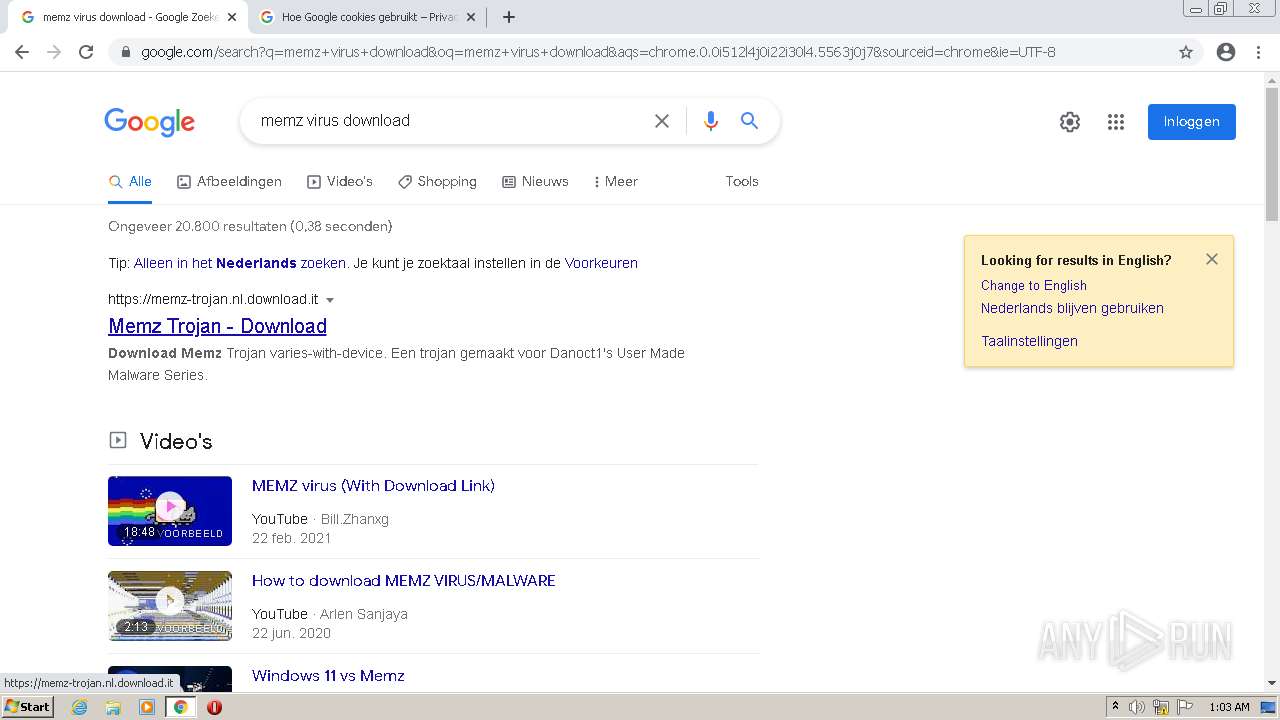Click Alleen in het Nederlands zoeken link
Viewport: 1280px width, 720px height.
point(240,263)
